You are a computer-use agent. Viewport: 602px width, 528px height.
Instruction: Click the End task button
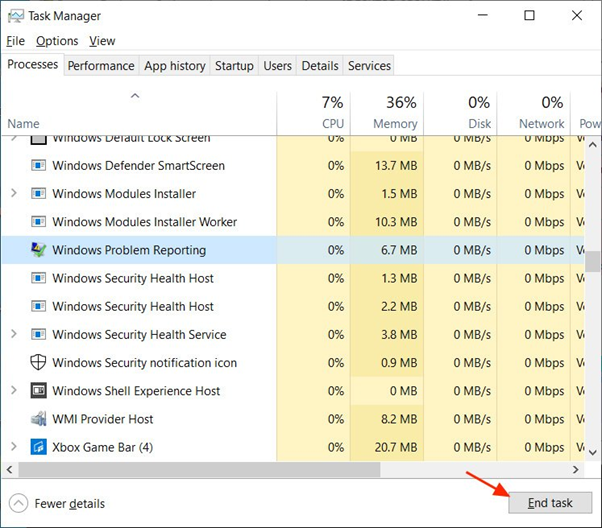(550, 503)
